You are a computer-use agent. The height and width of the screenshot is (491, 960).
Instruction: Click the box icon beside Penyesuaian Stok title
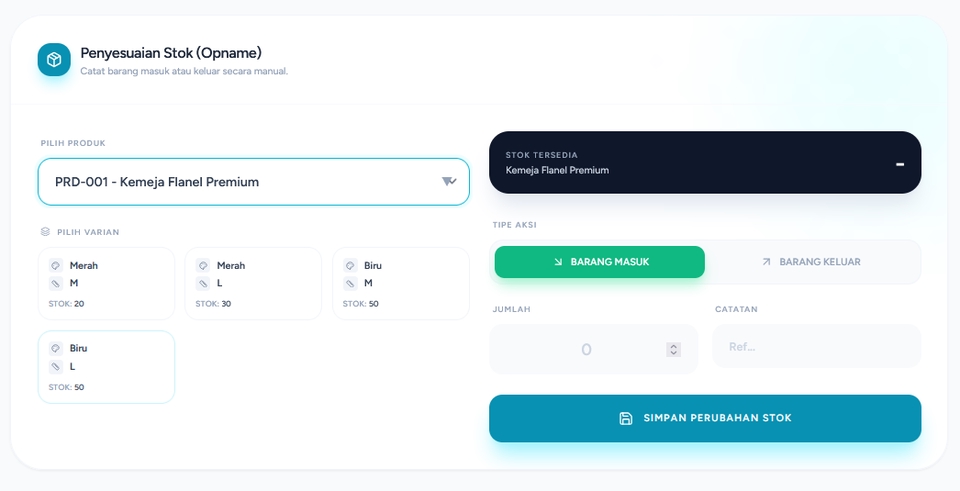coord(54,60)
